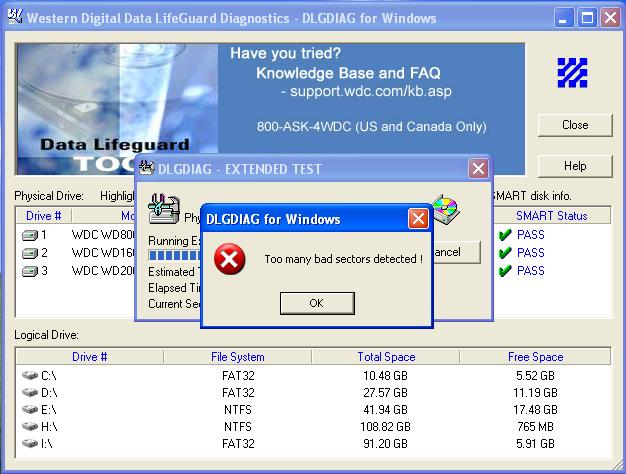Image resolution: width=626 pixels, height=474 pixels.
Task: Click total space 91.20 GB
Action: [x=385, y=444]
